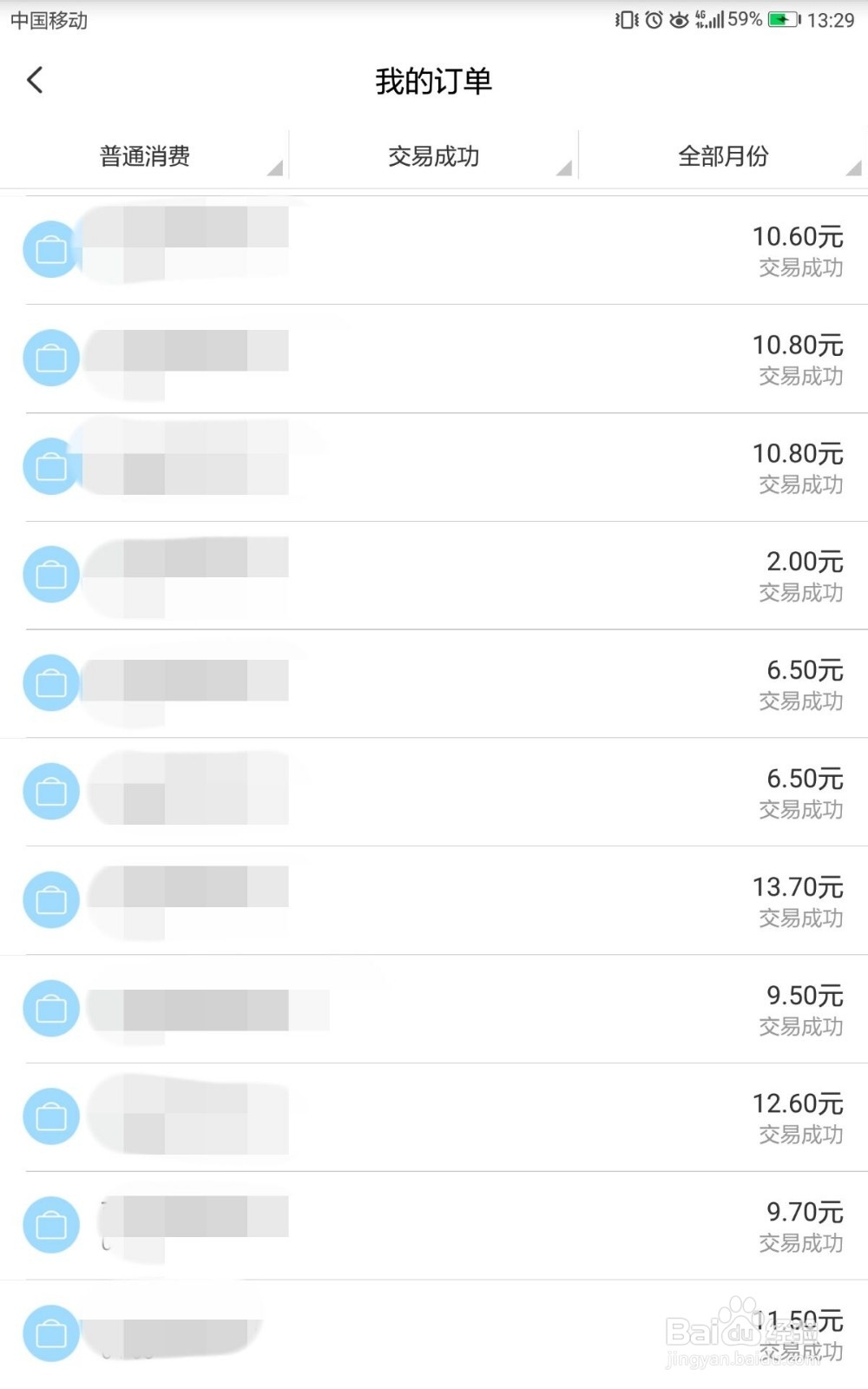Screen dimensions: 868x1389
Task: Click shopping bag icon of 2.00元 order
Action: coord(51,574)
